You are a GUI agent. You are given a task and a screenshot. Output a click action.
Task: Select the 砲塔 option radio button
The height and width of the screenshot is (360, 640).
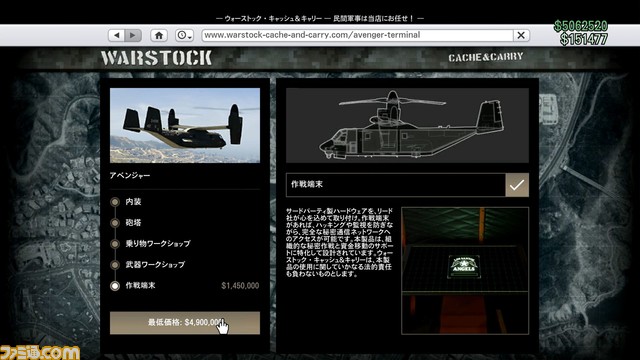tap(115, 223)
